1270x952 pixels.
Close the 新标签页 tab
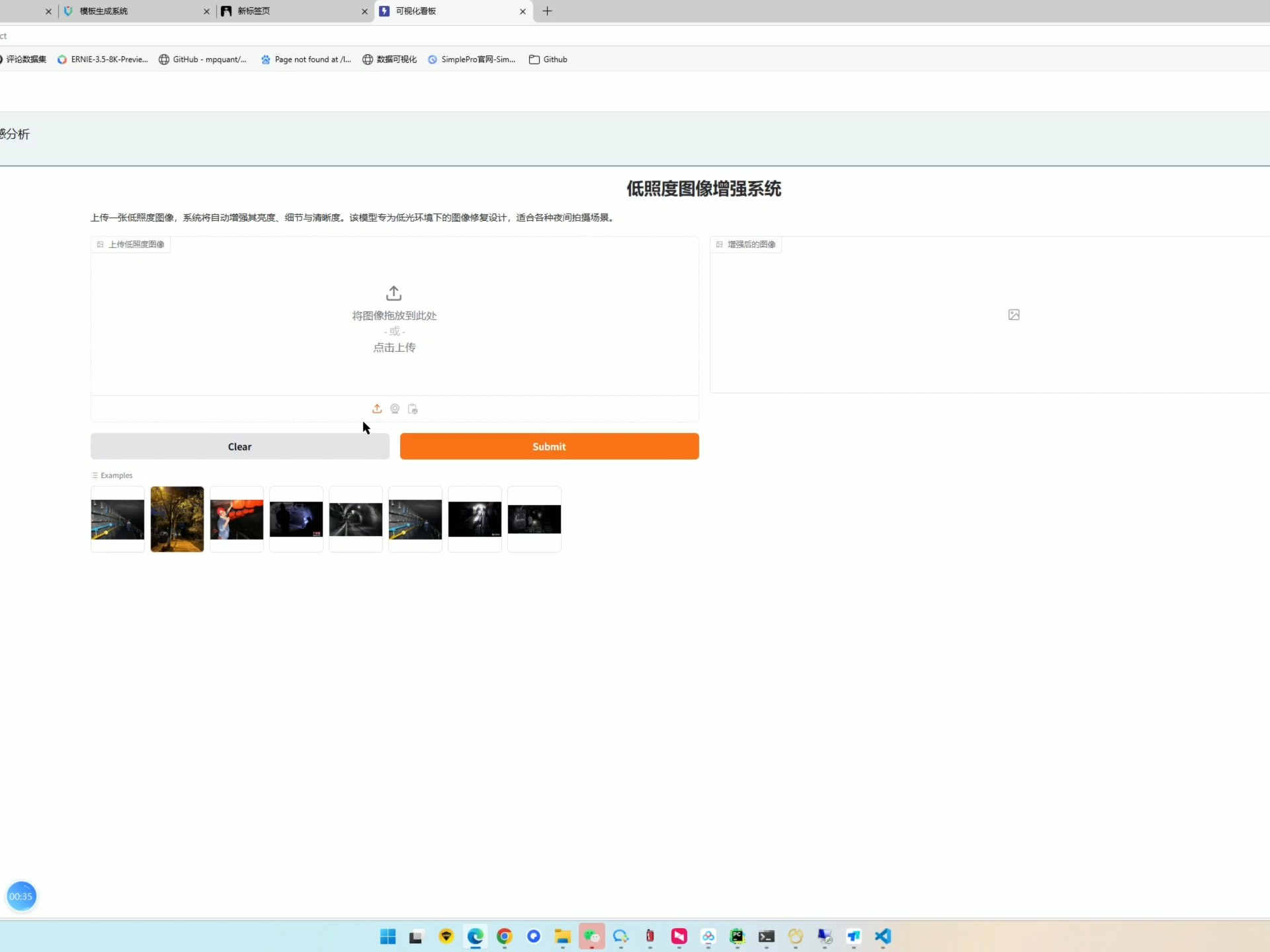tap(364, 11)
